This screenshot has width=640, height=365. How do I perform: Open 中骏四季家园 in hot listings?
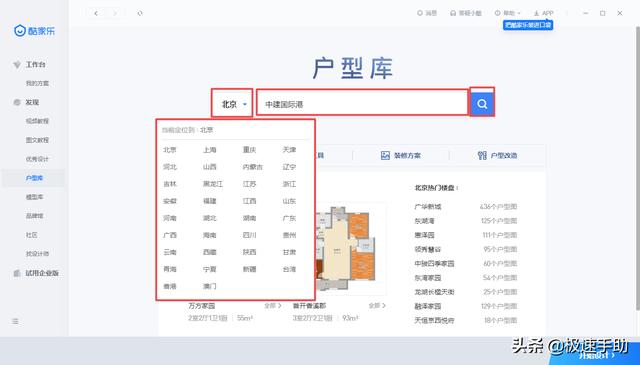click(434, 264)
